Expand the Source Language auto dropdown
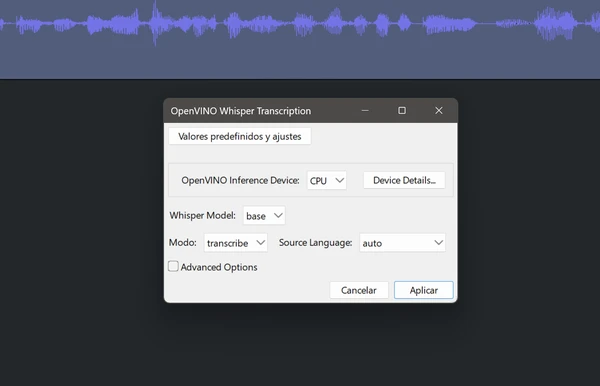Image resolution: width=600 pixels, height=386 pixels. (403, 243)
